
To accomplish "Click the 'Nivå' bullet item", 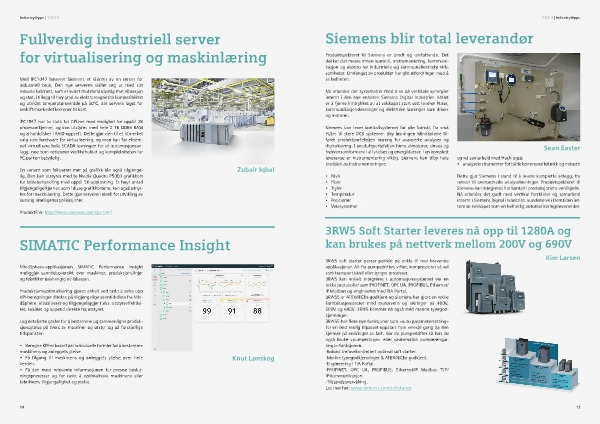I will point(335,176).
